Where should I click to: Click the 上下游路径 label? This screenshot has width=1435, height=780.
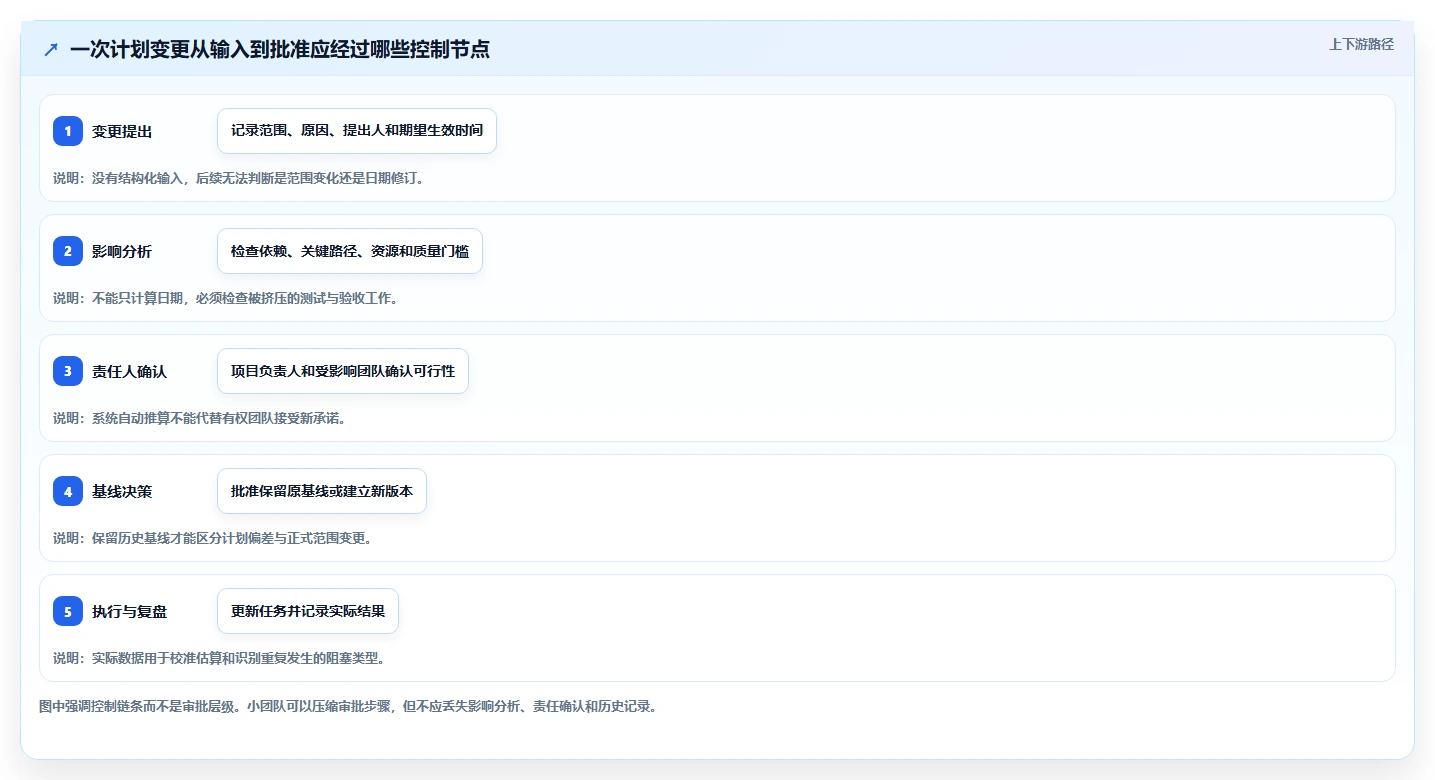1361,44
